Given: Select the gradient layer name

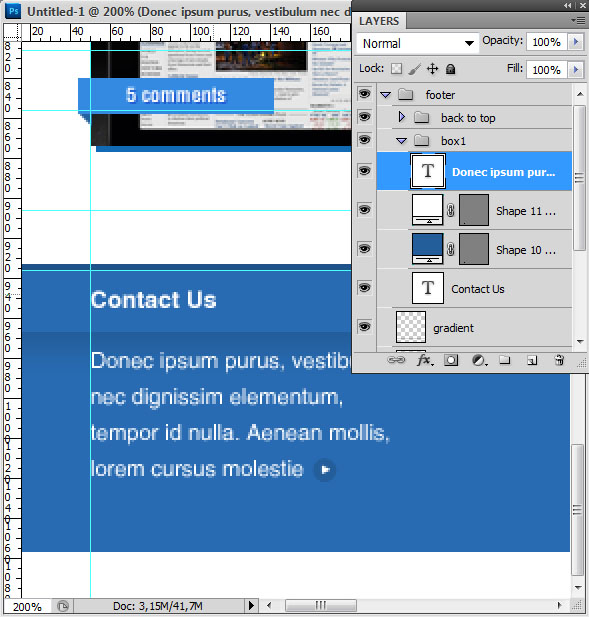Looking at the screenshot, I should tap(453, 328).
